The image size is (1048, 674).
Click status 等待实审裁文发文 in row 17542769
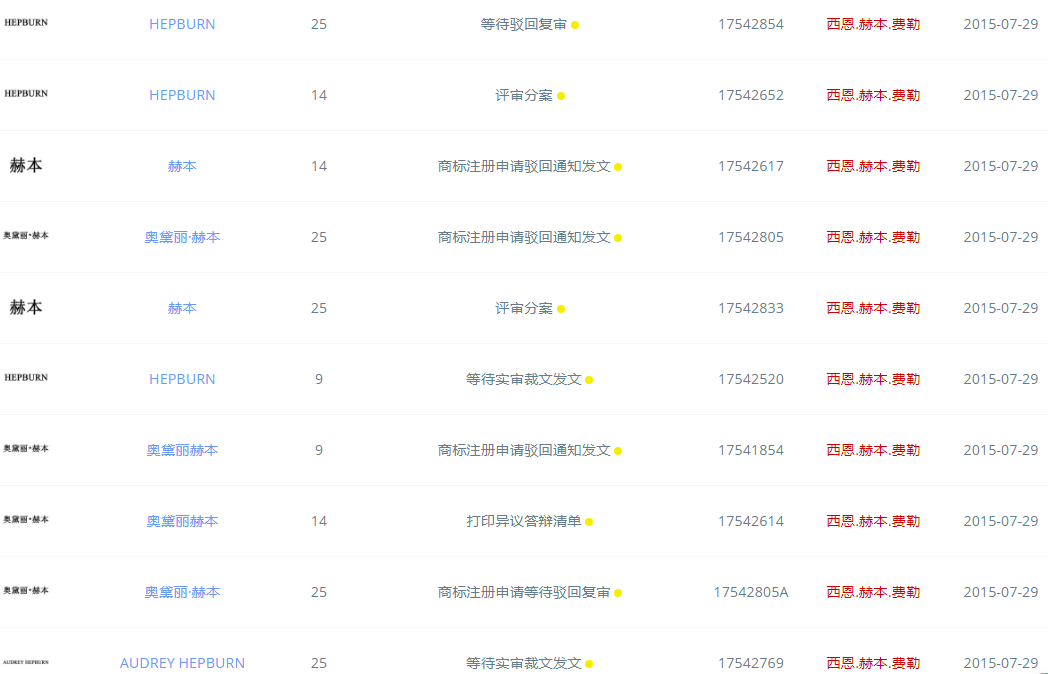tap(523, 663)
